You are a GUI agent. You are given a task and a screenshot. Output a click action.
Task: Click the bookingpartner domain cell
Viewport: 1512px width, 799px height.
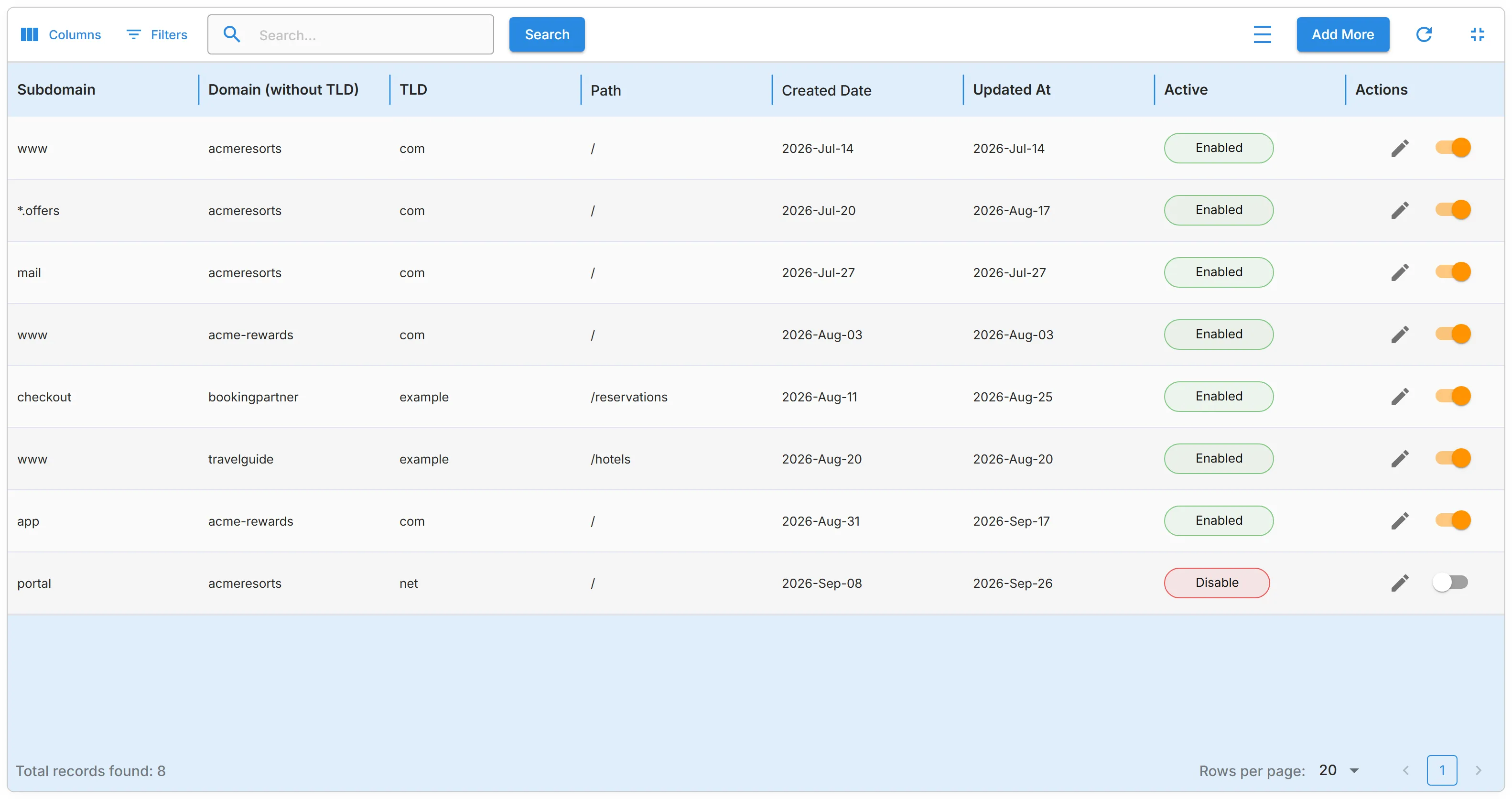(253, 397)
